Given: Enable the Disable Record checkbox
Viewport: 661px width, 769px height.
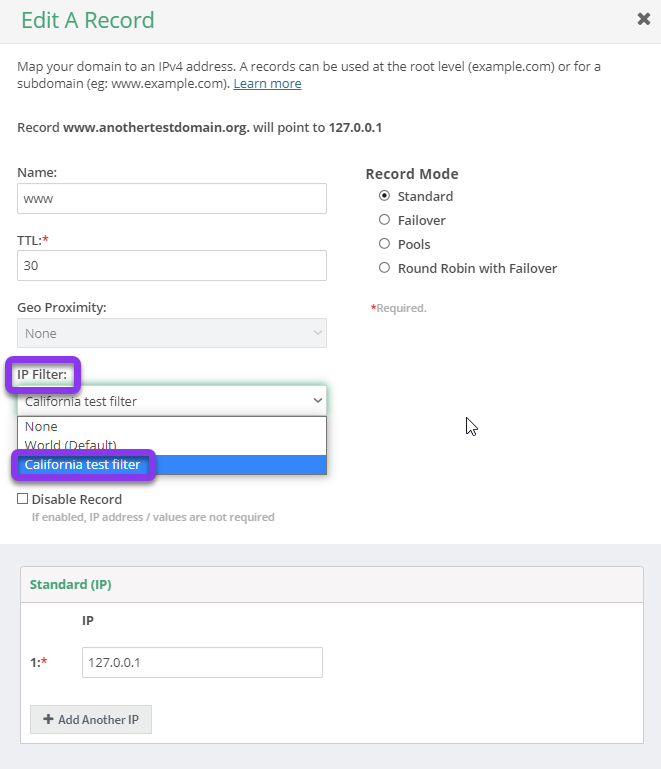Looking at the screenshot, I should pyautogui.click(x=23, y=499).
